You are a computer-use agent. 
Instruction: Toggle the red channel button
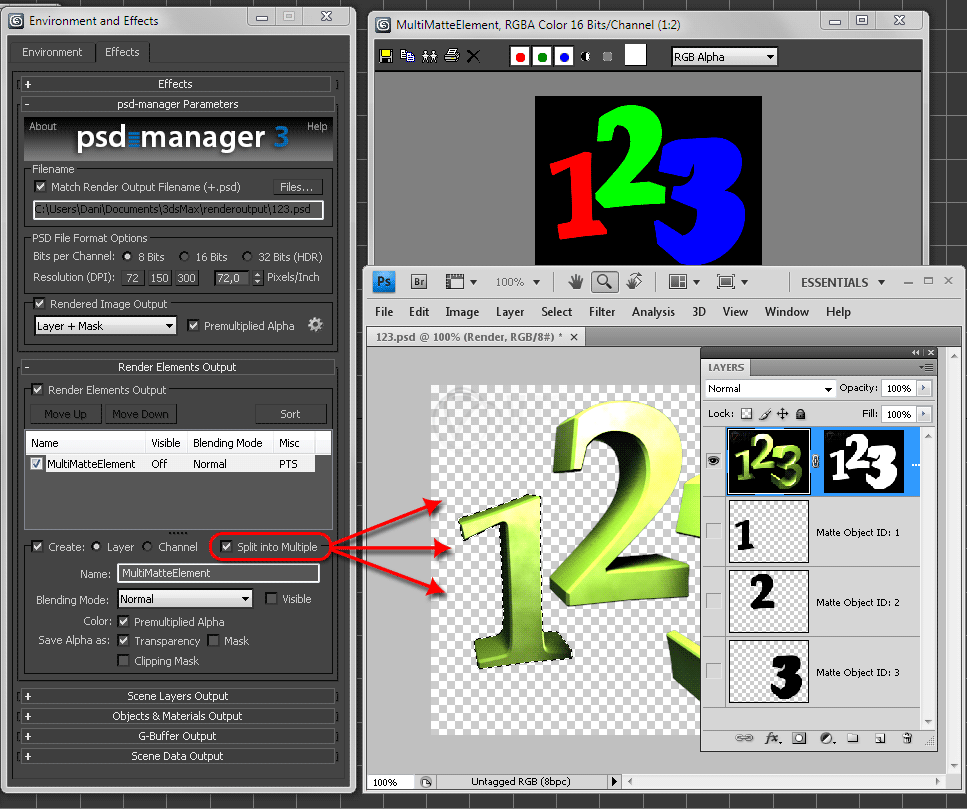520,57
